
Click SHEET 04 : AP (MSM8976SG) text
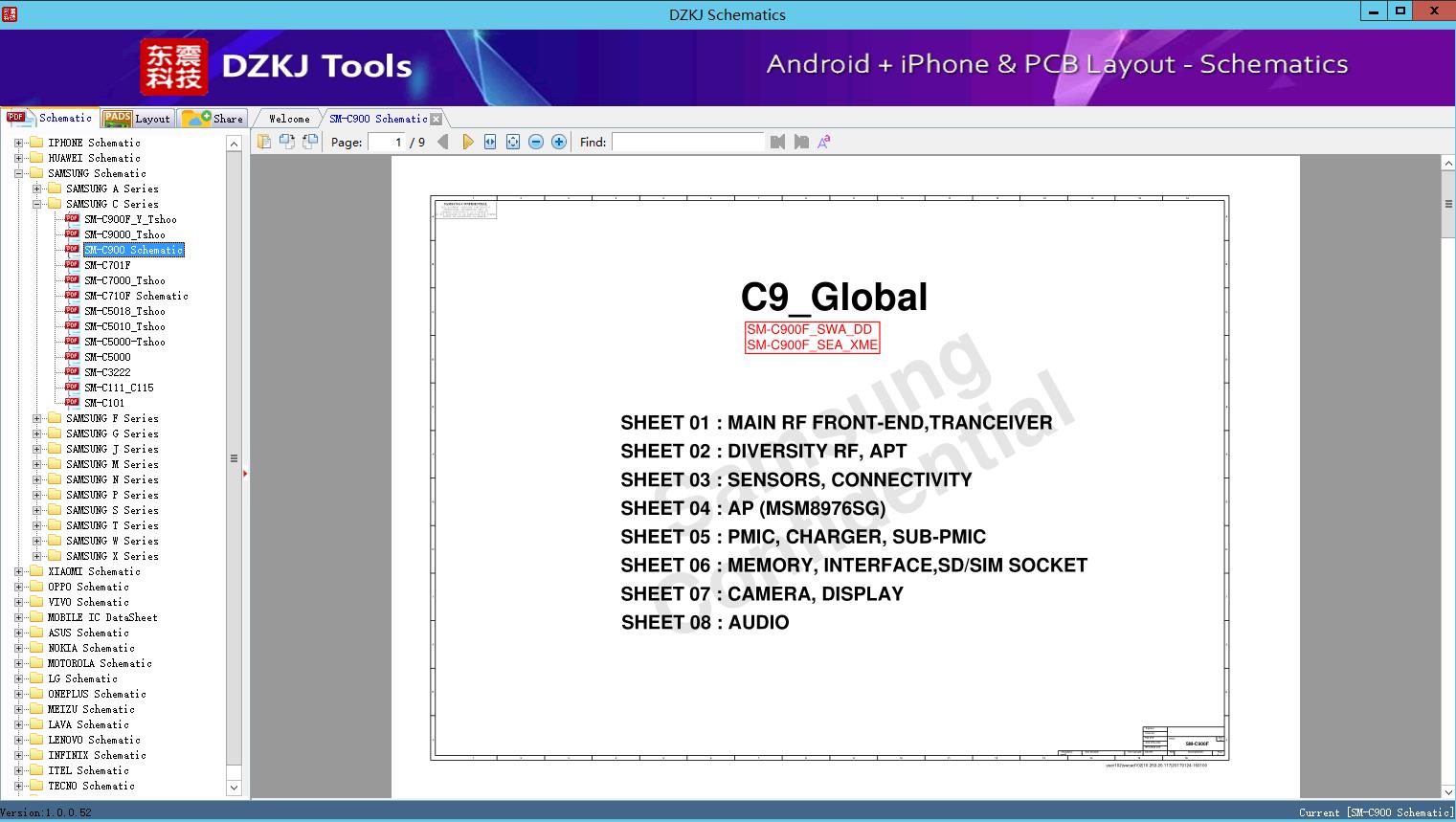[753, 508]
